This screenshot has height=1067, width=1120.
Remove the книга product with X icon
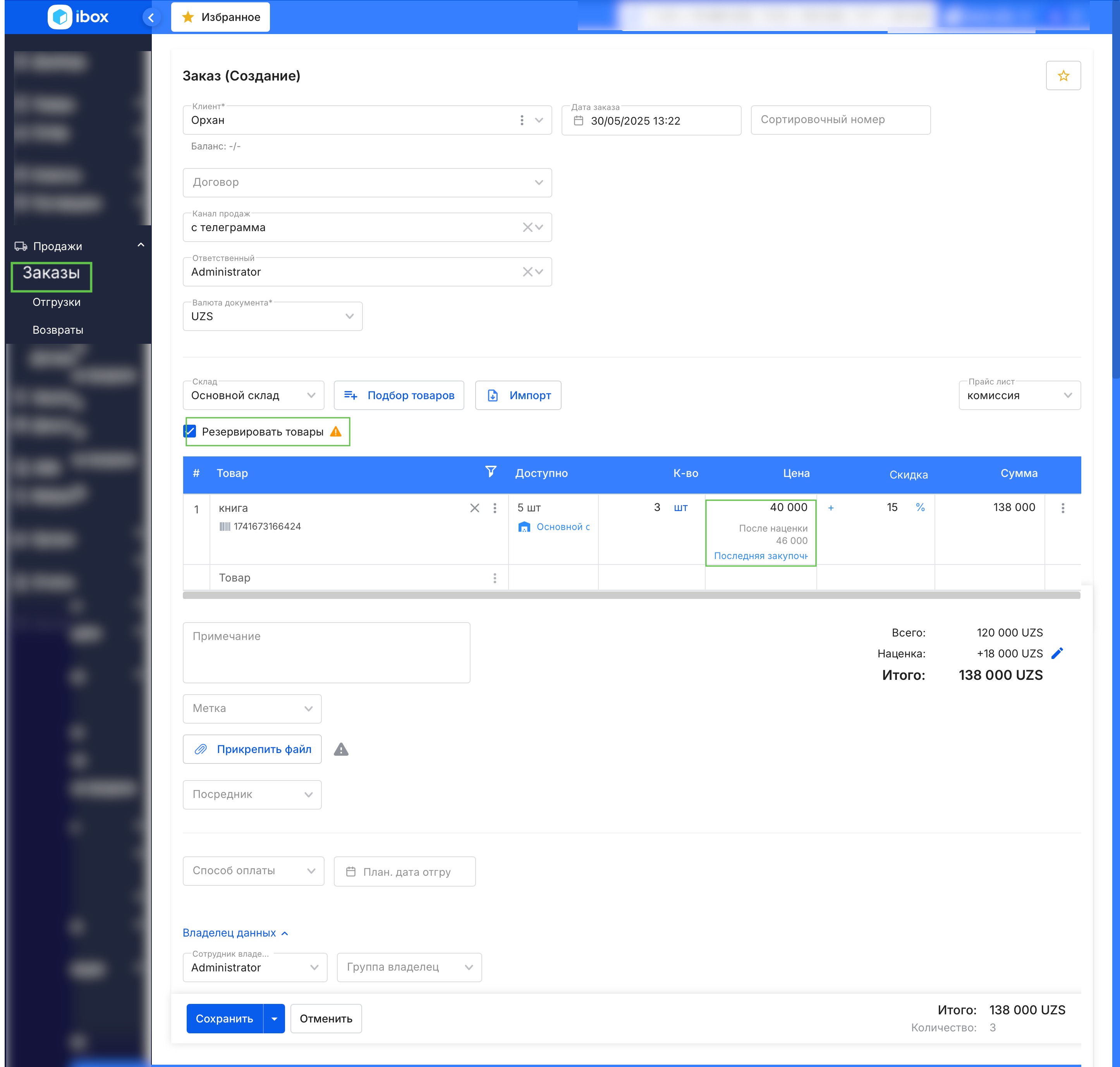pos(474,508)
